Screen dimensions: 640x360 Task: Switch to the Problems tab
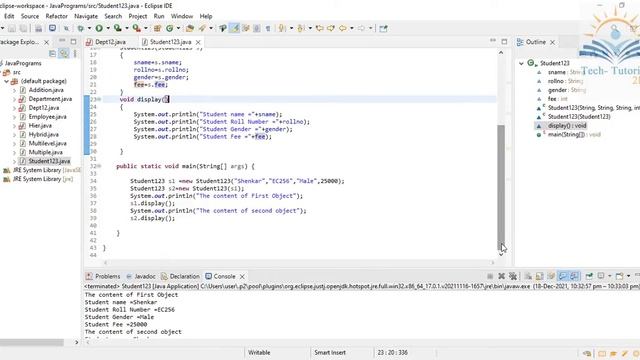[x=103, y=276]
